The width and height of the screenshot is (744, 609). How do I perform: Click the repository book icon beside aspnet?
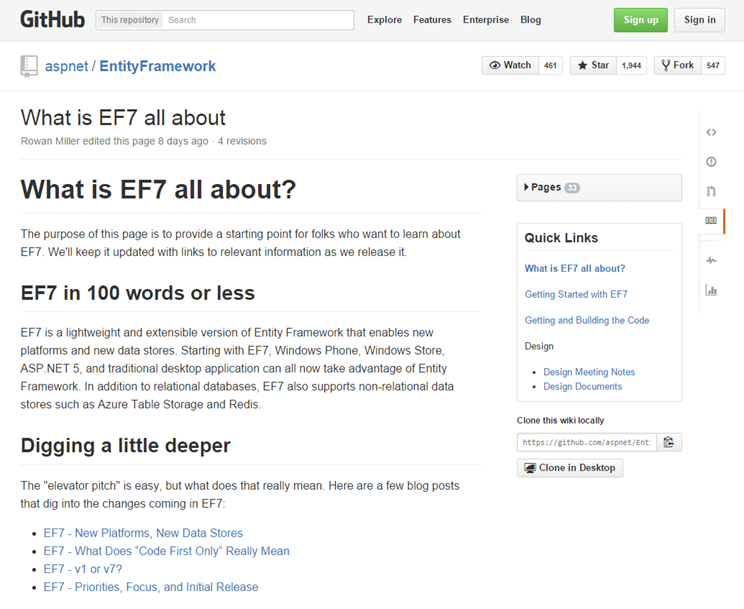tap(29, 66)
